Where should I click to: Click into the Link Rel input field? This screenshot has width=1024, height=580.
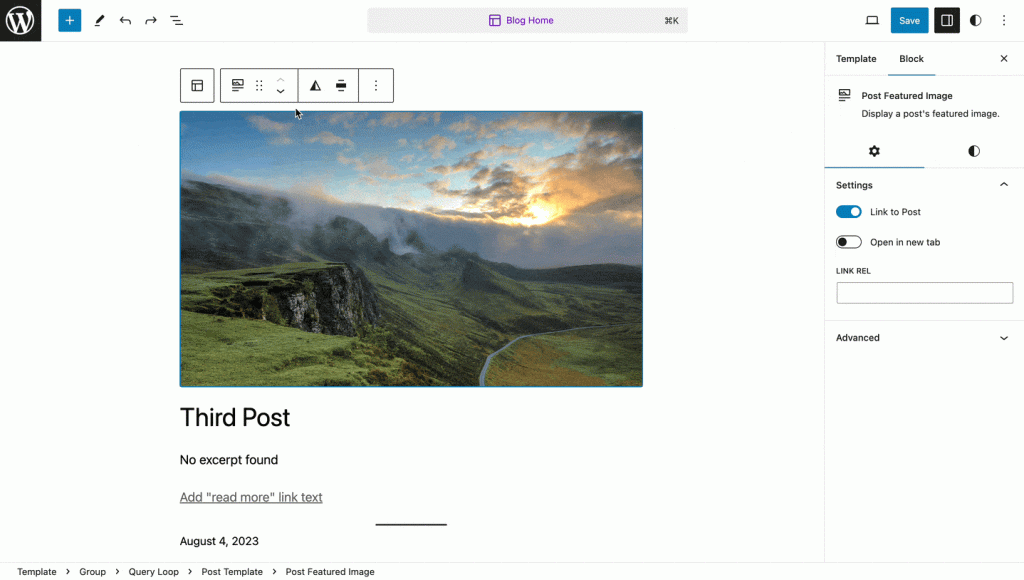coord(924,293)
